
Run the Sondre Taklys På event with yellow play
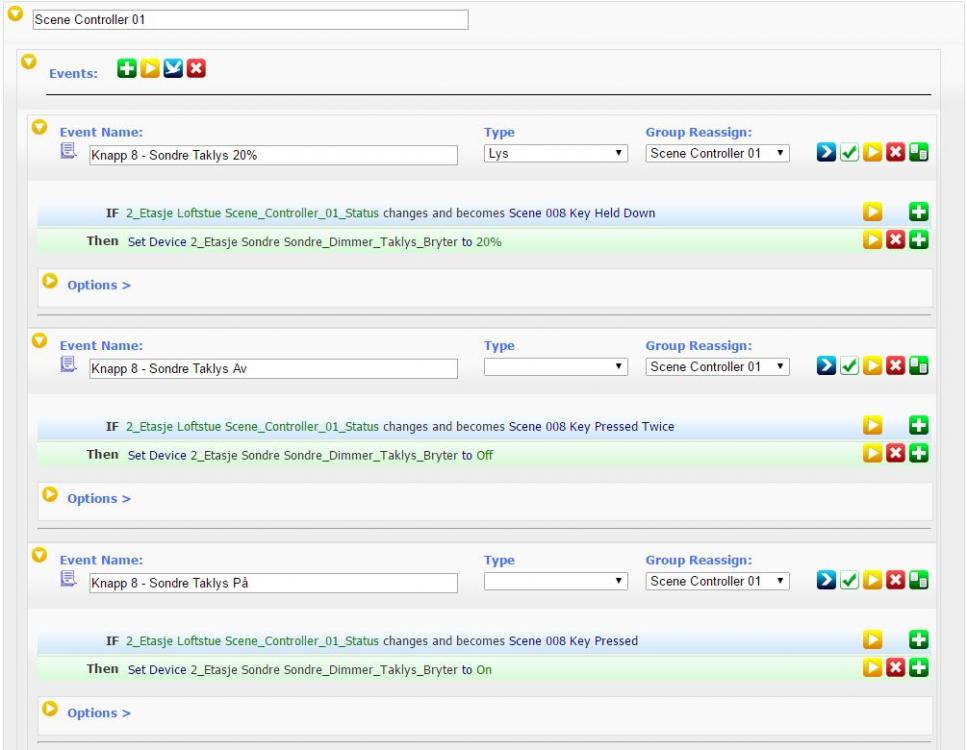[x=873, y=582]
